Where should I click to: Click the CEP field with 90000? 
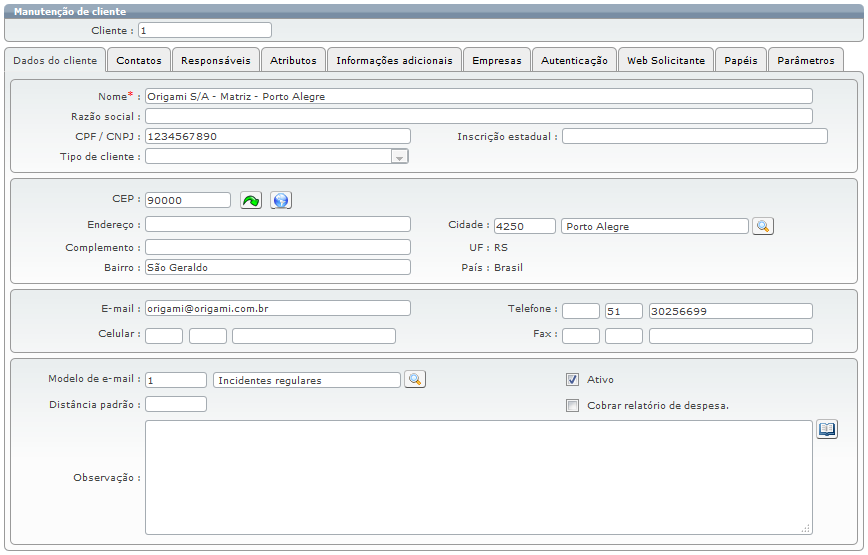pyautogui.click(x=188, y=200)
